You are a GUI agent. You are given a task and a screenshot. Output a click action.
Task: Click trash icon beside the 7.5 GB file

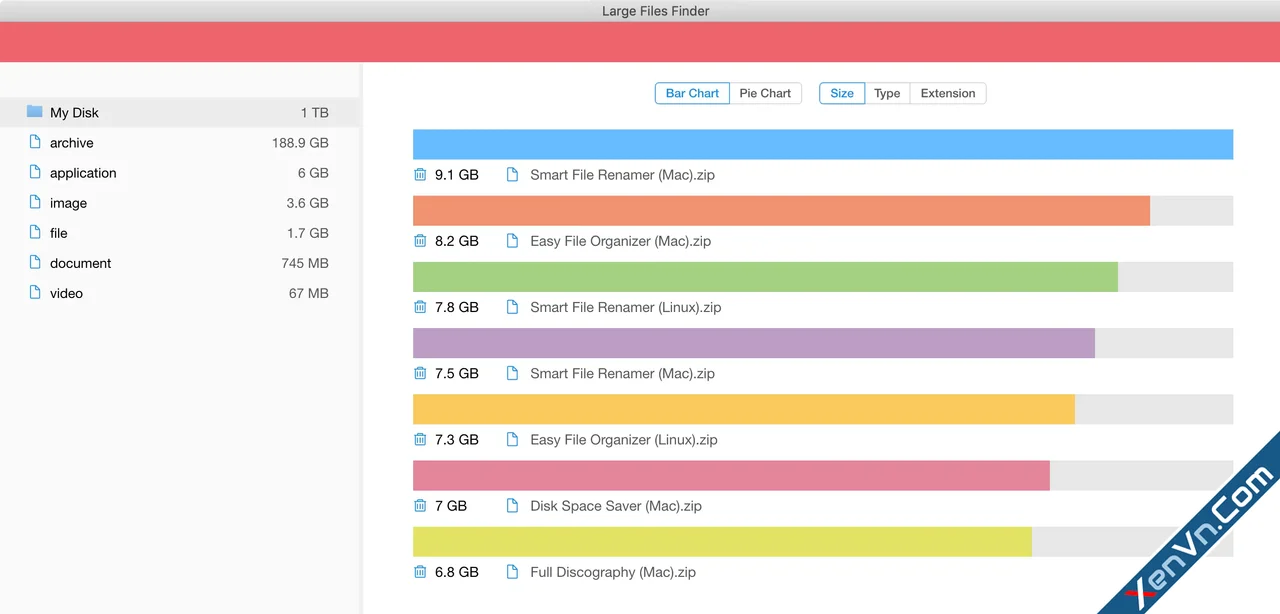[420, 373]
